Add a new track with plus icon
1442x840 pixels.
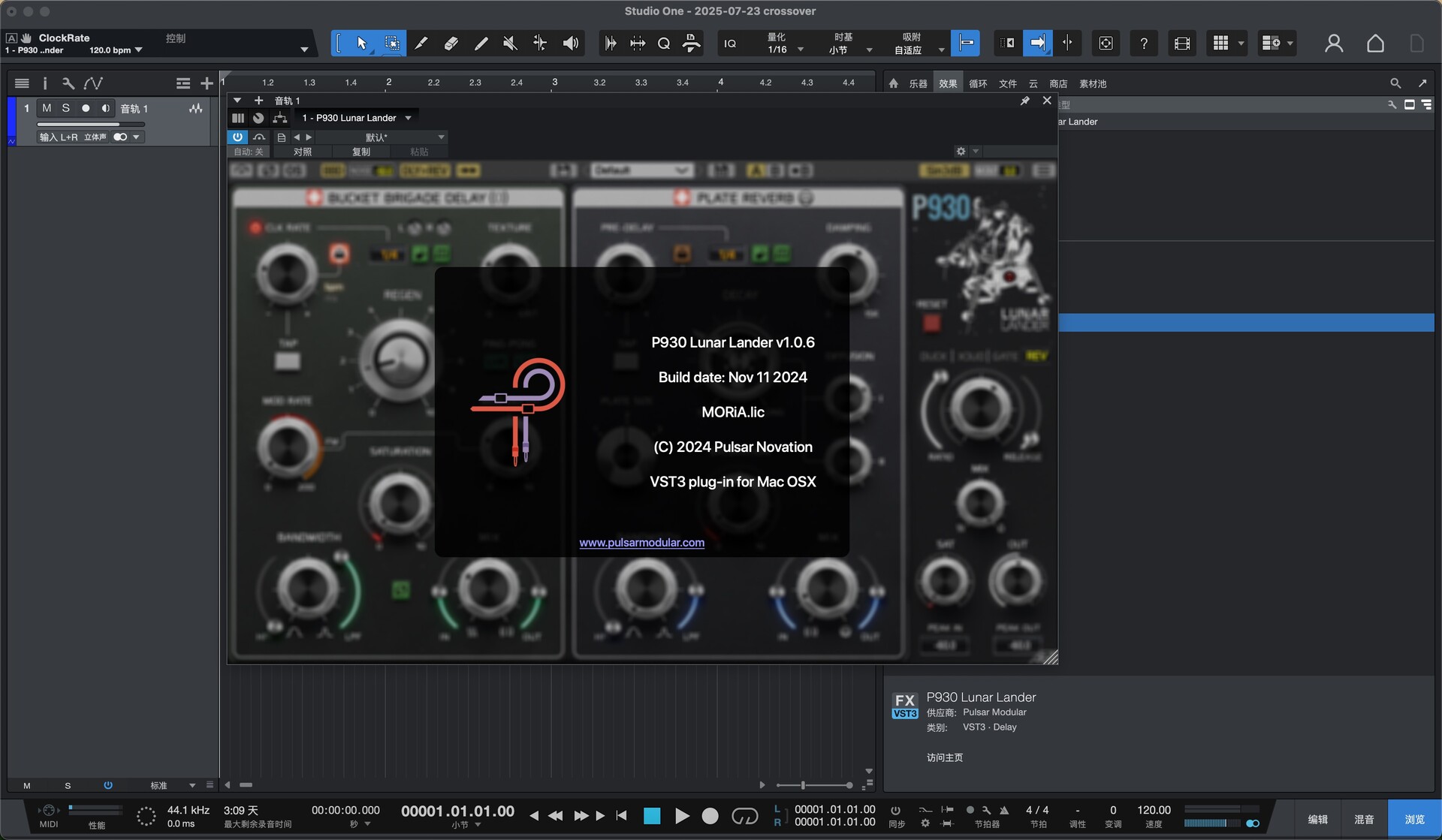tap(207, 83)
